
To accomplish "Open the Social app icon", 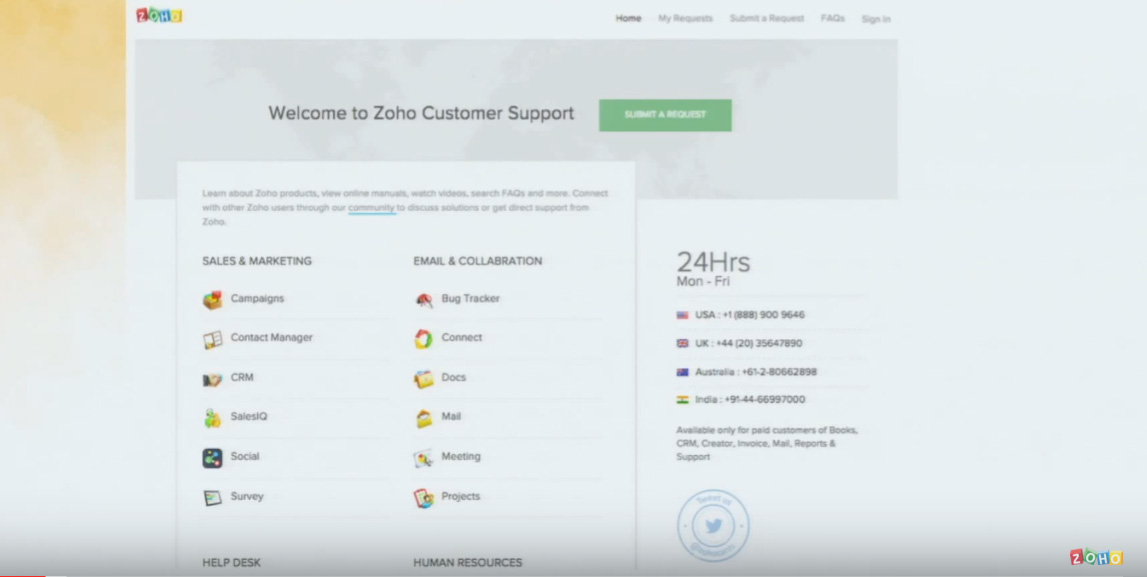I will click(x=212, y=457).
